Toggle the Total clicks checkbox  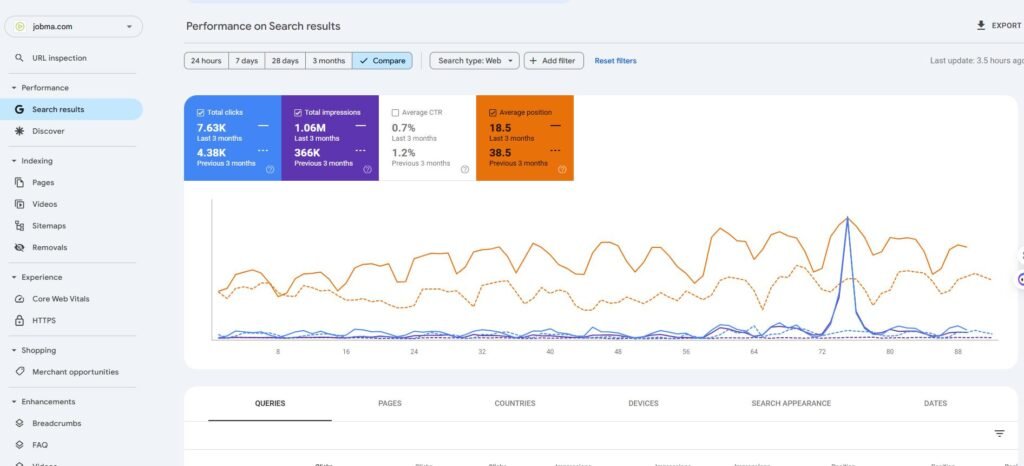pyautogui.click(x=200, y=112)
